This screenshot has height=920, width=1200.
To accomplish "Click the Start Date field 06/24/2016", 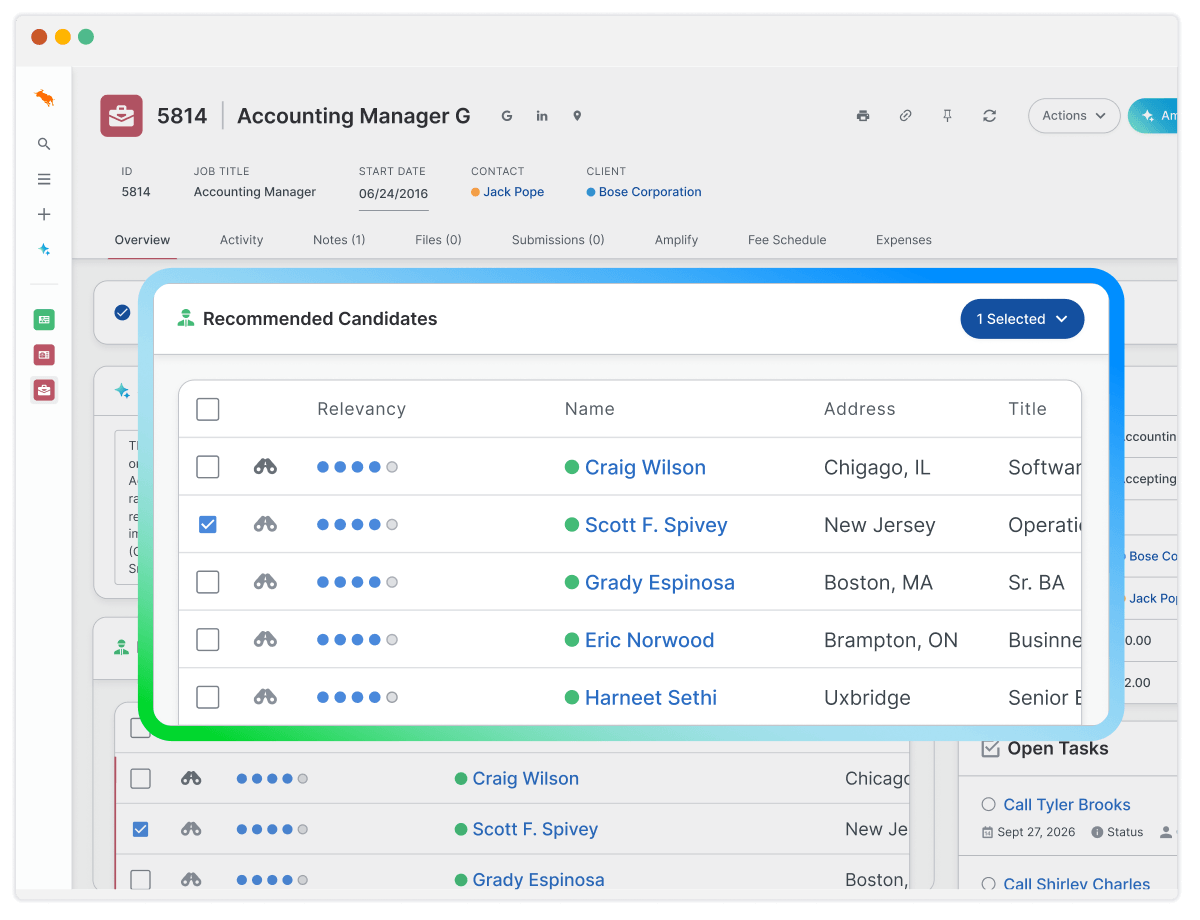I will [x=393, y=193].
